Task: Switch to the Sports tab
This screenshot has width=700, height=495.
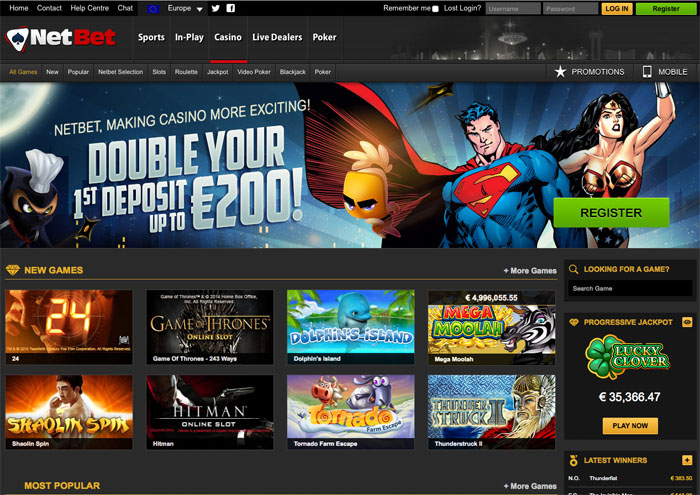Action: 151,37
